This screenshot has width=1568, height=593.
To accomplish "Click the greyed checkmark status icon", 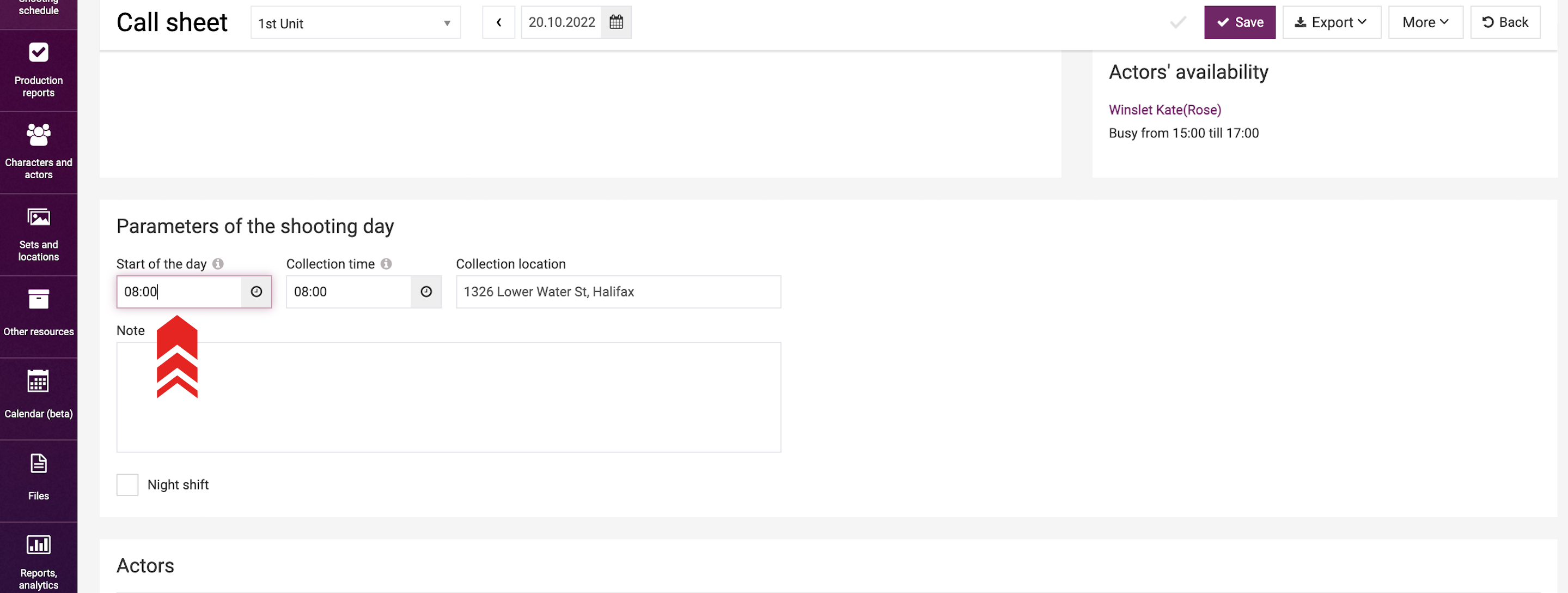I will (1178, 22).
